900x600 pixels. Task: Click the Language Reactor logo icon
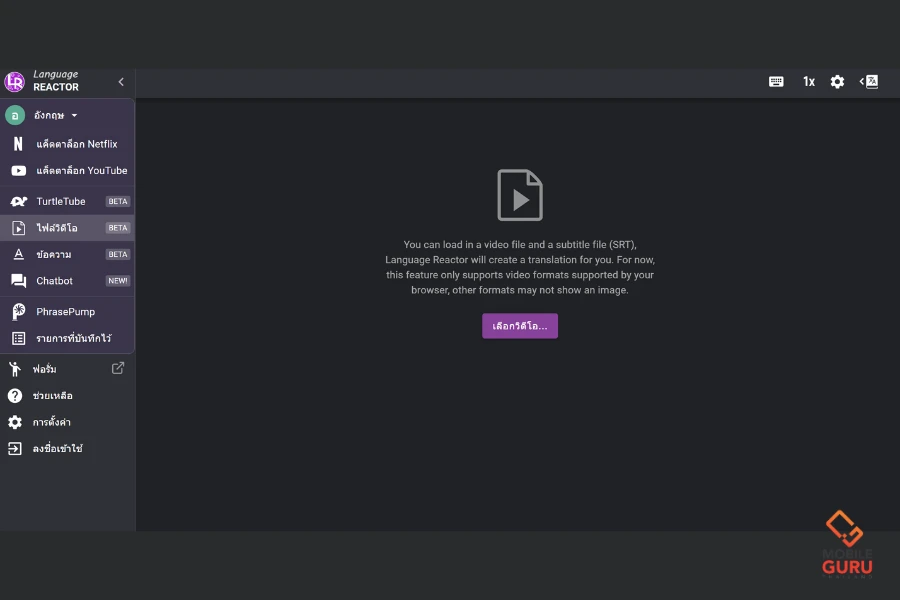coord(15,82)
